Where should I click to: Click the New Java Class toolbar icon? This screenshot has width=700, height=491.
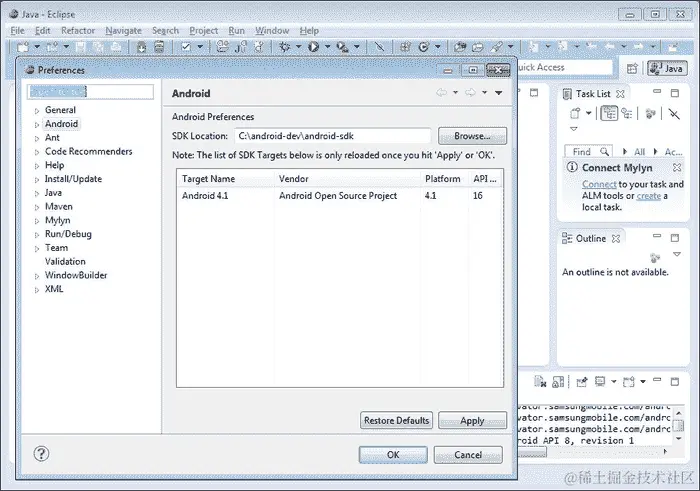(x=424, y=46)
